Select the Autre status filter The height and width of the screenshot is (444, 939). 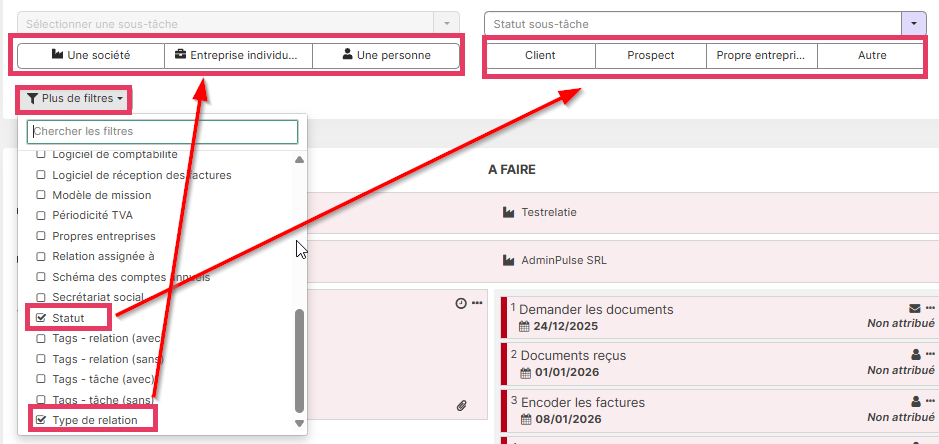coord(871,56)
